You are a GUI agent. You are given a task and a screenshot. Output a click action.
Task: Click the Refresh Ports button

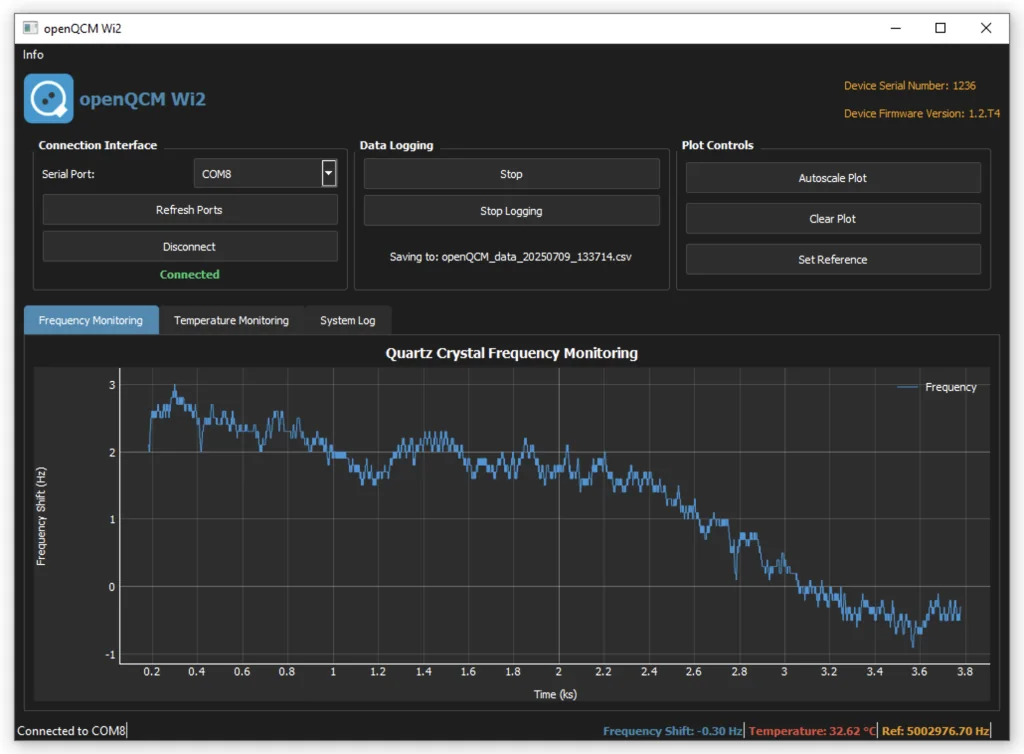pyautogui.click(x=190, y=210)
